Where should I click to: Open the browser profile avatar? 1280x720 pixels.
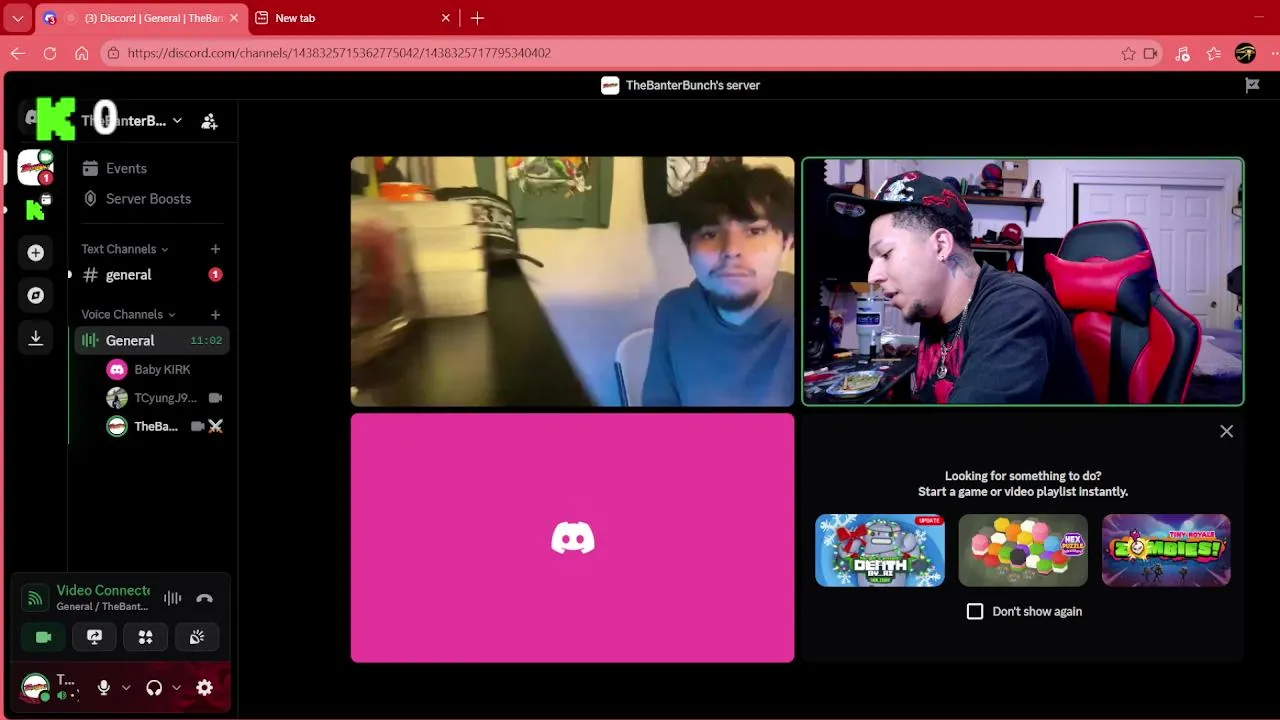(1245, 53)
